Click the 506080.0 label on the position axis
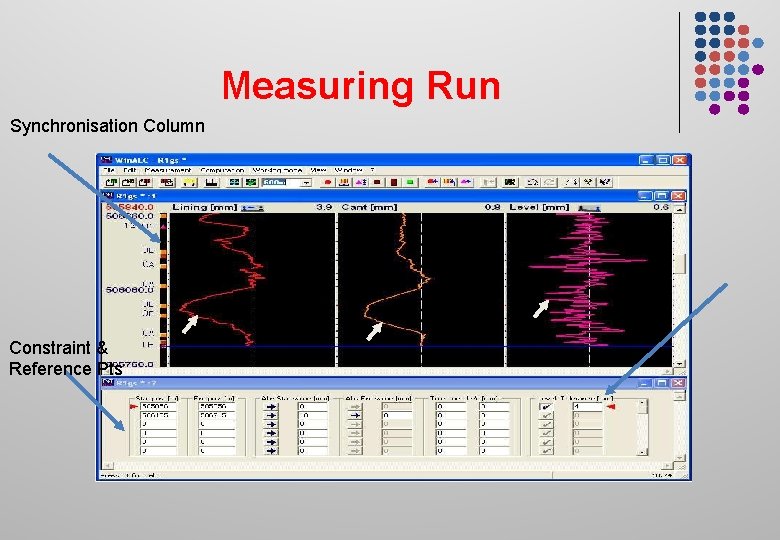Image resolution: width=780 pixels, height=540 pixels. coord(130,289)
